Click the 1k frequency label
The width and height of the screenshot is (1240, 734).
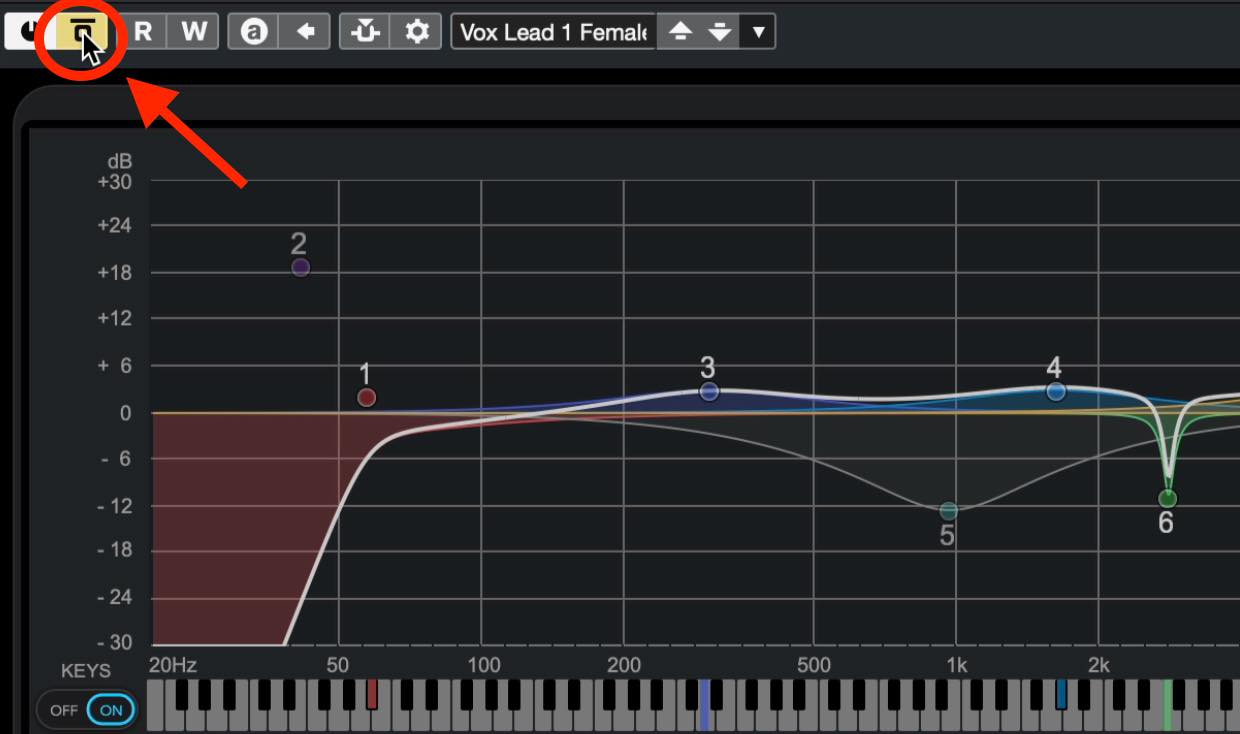coord(957,665)
